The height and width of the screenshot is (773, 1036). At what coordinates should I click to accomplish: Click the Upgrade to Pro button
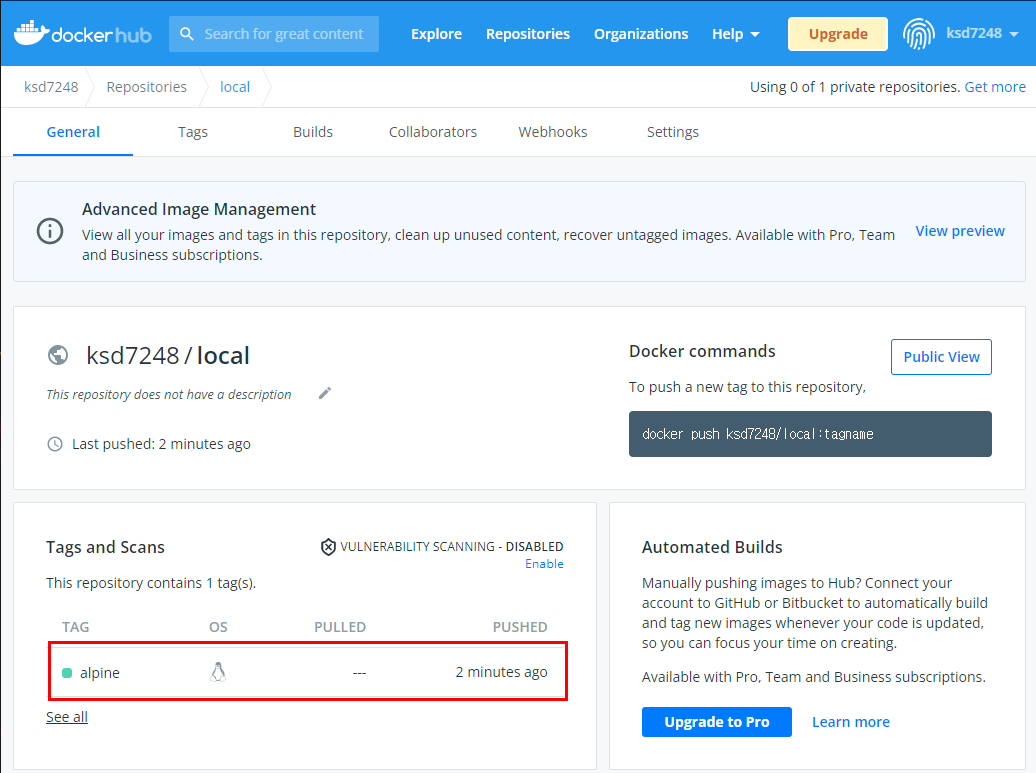(x=717, y=722)
